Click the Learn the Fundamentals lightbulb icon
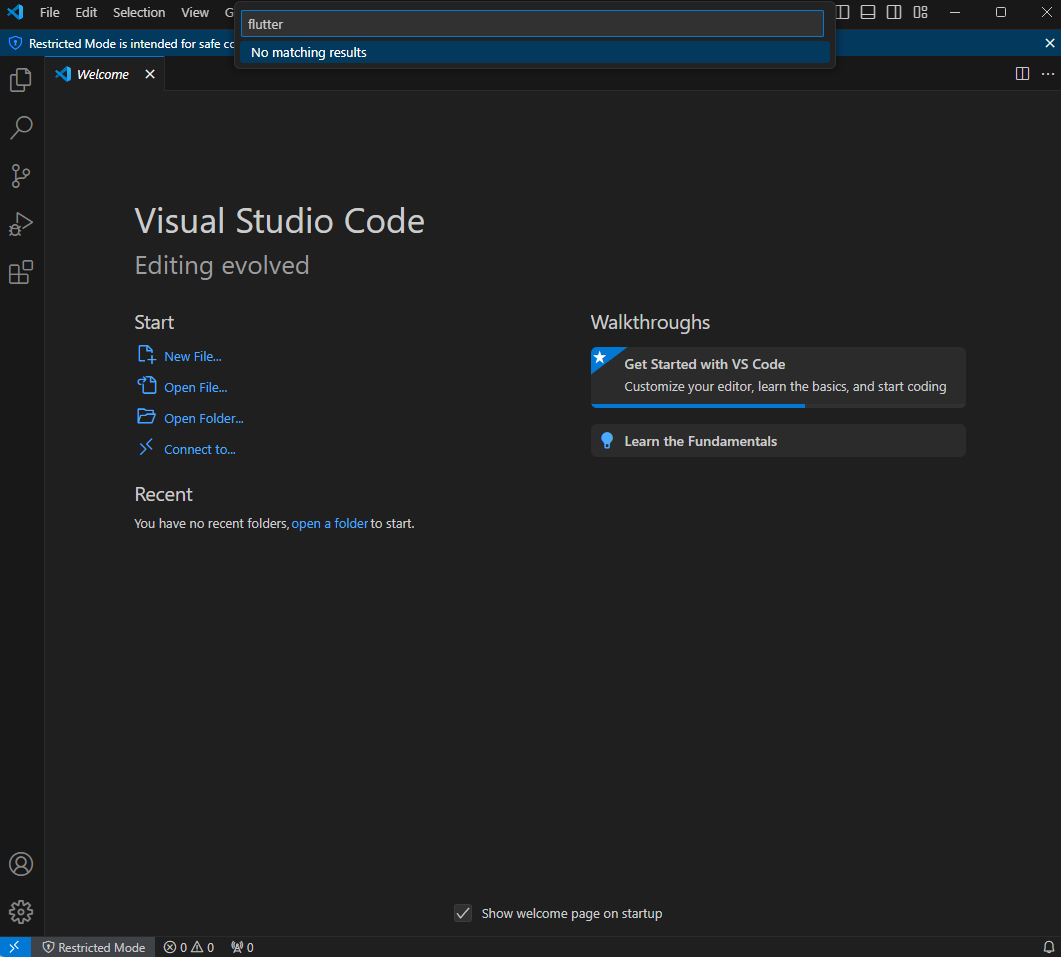This screenshot has height=957, width=1061. [607, 441]
